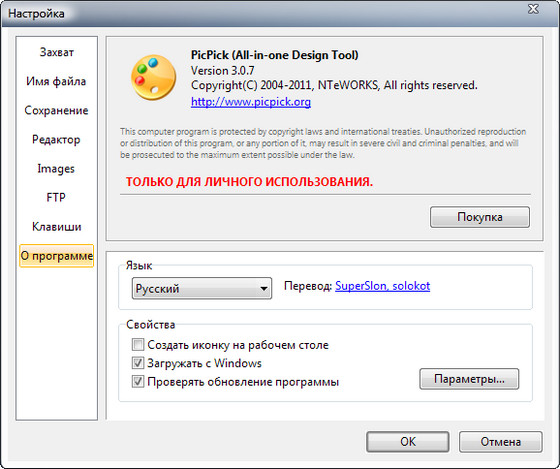Select the О программе tab
The width and height of the screenshot is (560, 469).
point(56,256)
